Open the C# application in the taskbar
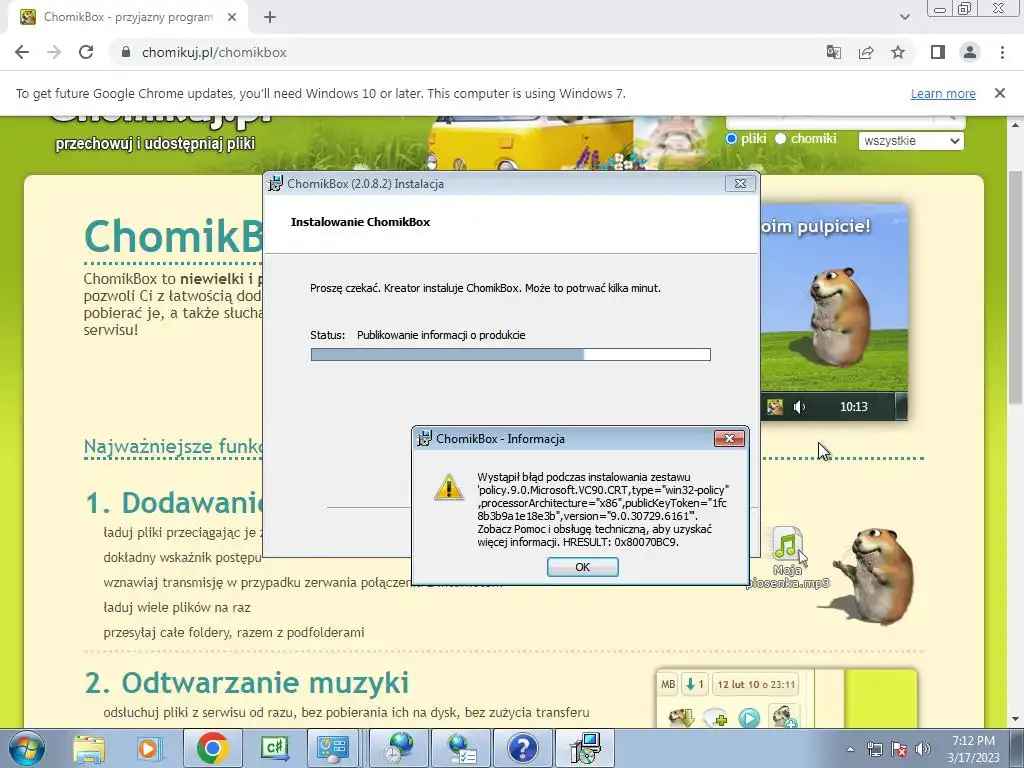 tap(275, 748)
